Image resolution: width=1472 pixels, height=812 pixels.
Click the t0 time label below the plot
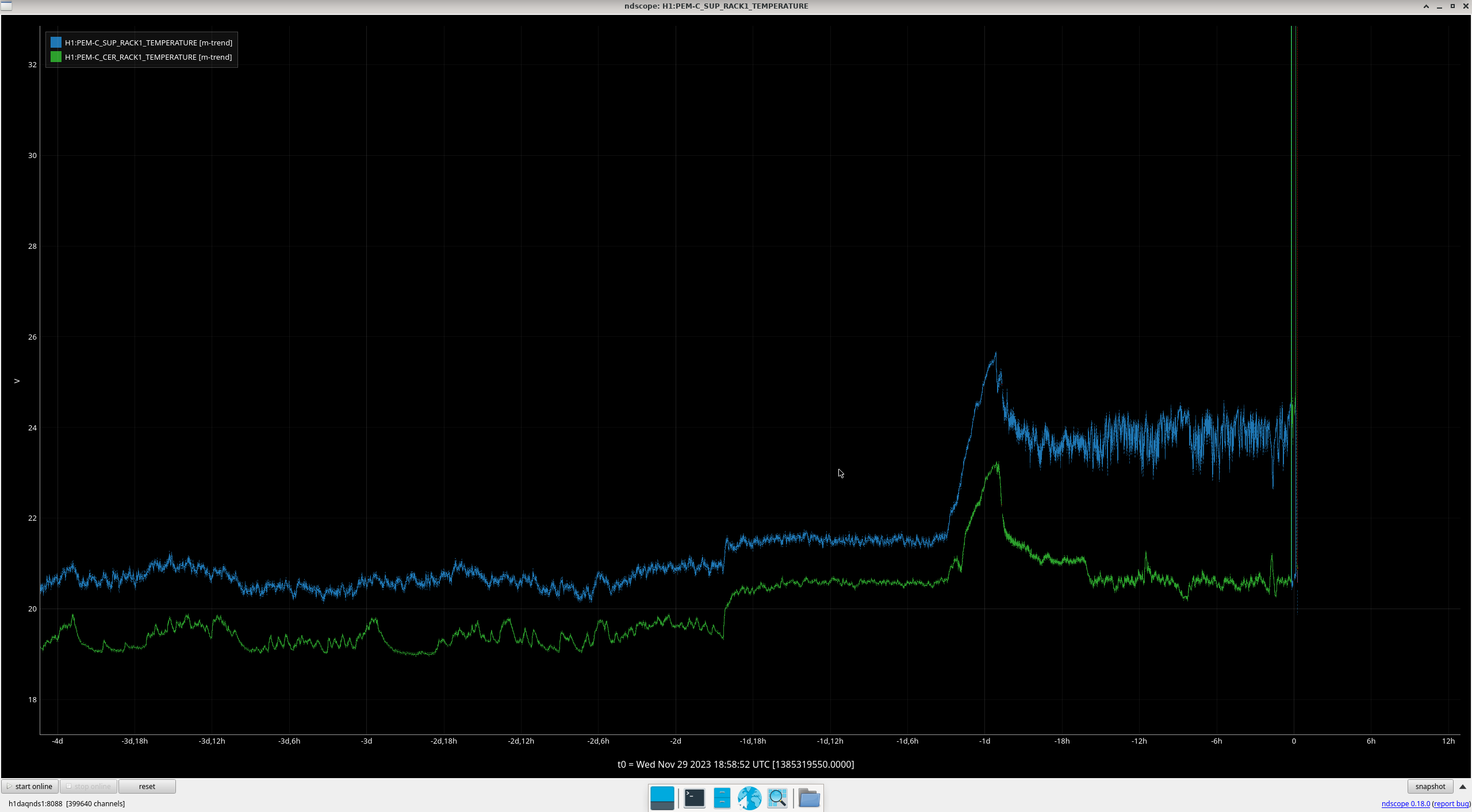tap(735, 764)
